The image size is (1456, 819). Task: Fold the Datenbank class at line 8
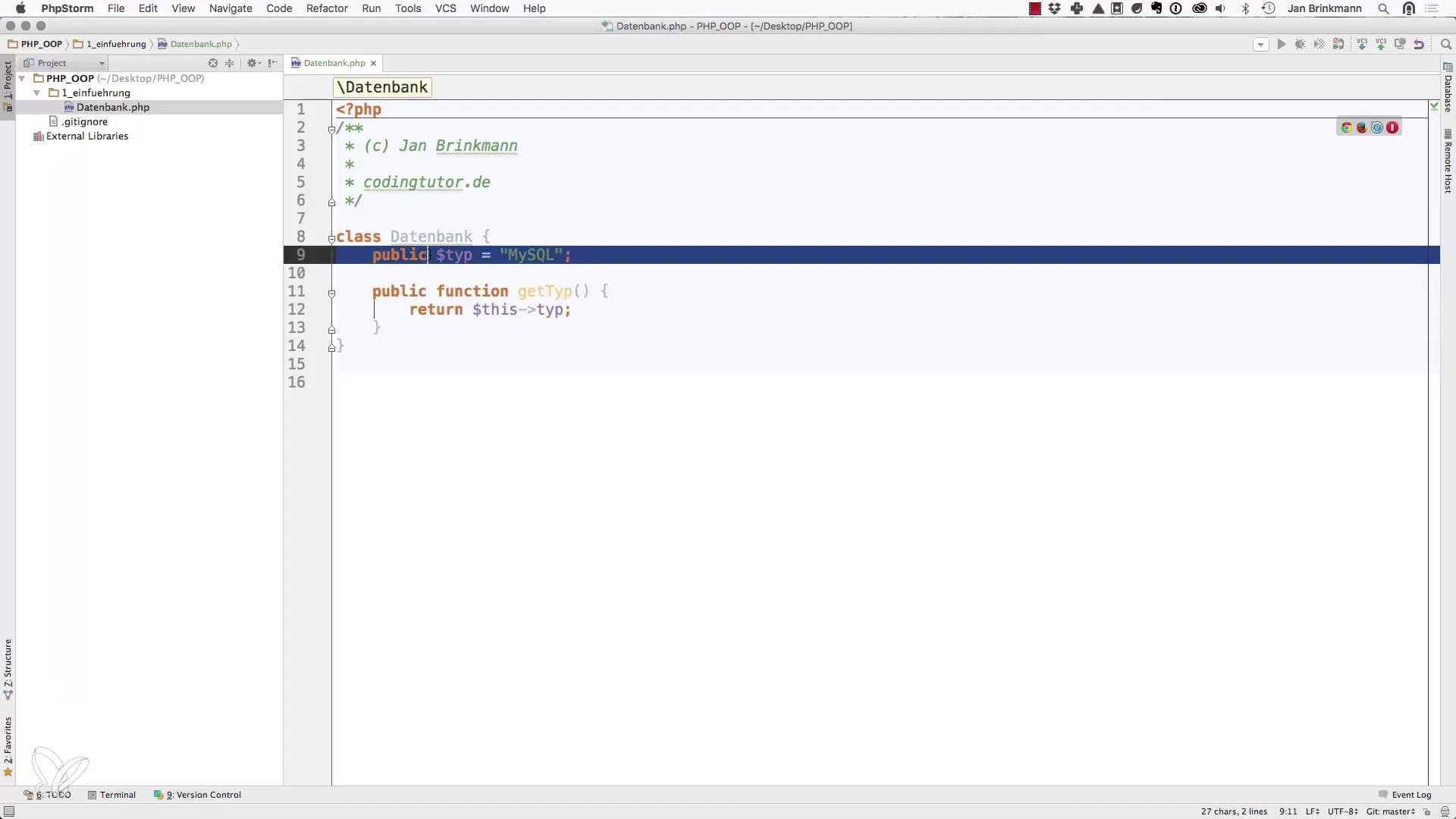pos(331,238)
